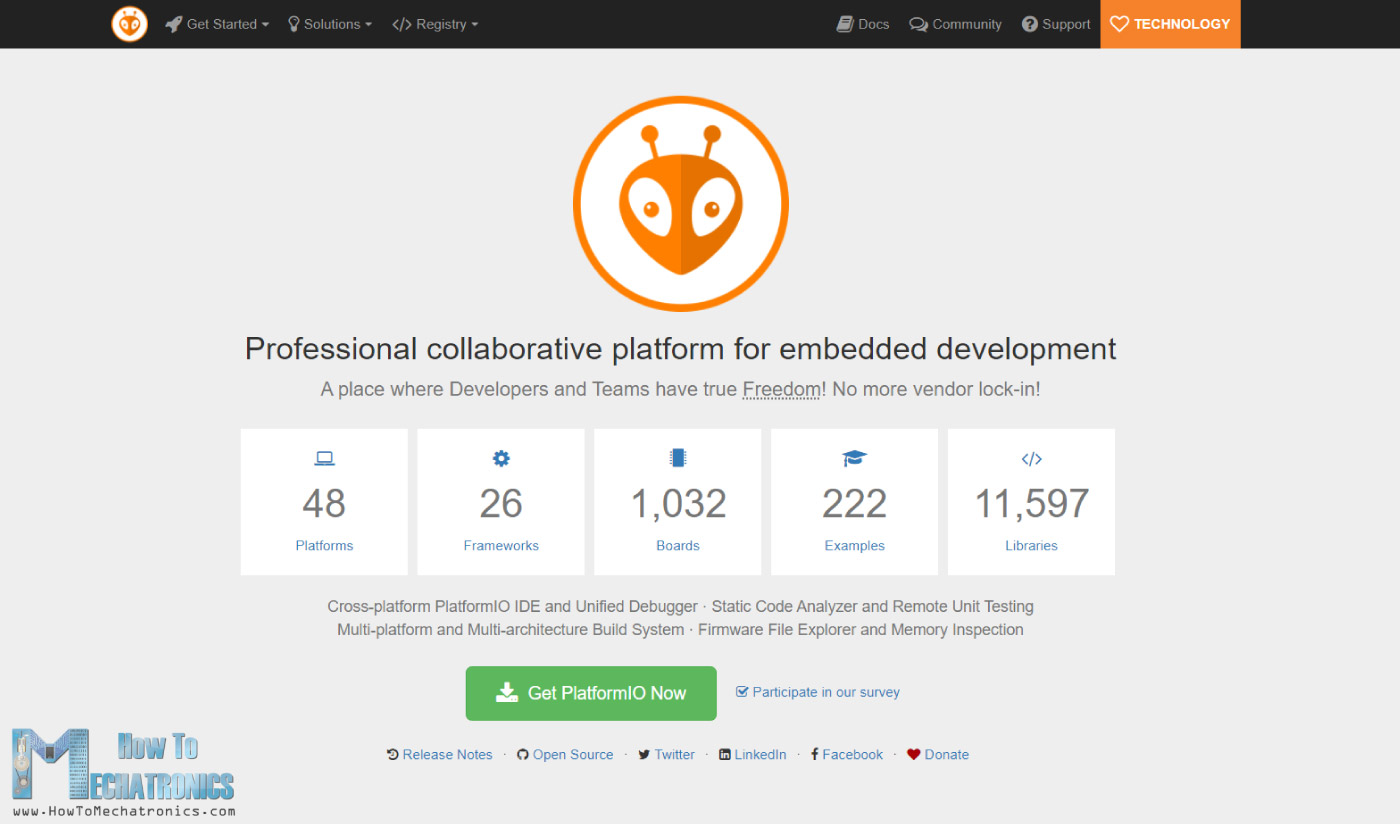Expand the Registry dropdown
The height and width of the screenshot is (824, 1400).
tap(435, 24)
